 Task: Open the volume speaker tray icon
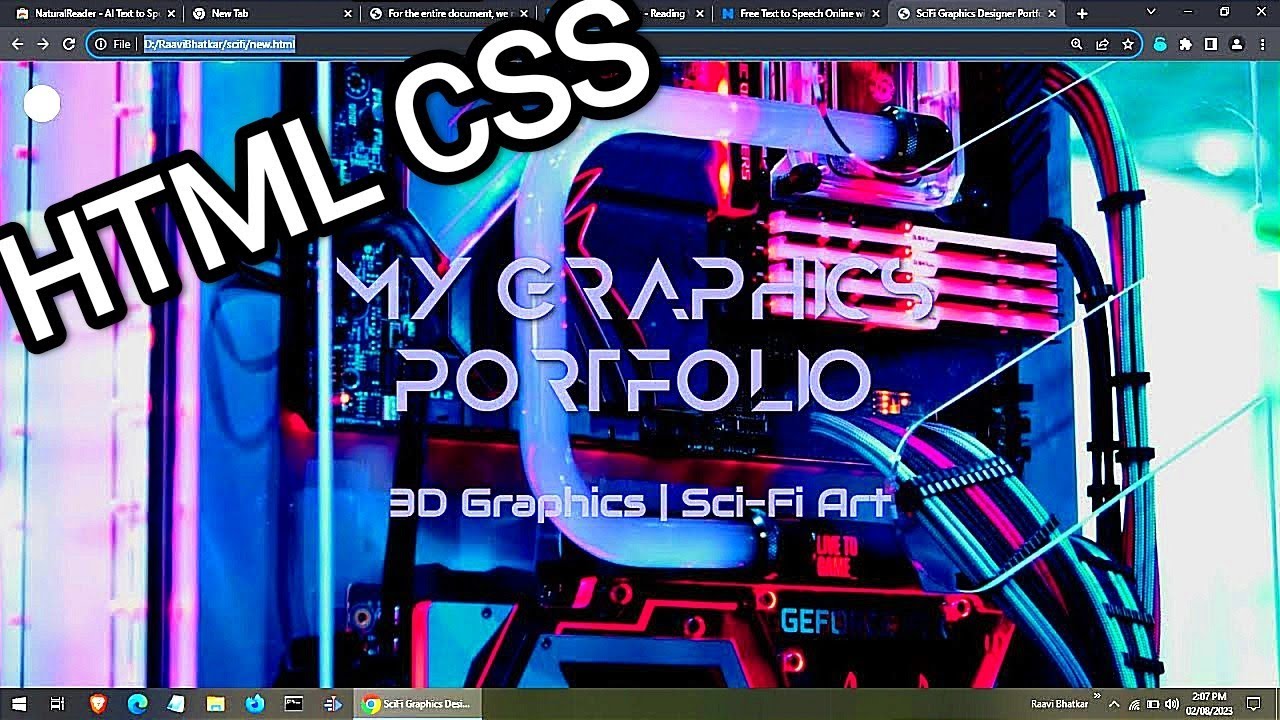point(1171,704)
